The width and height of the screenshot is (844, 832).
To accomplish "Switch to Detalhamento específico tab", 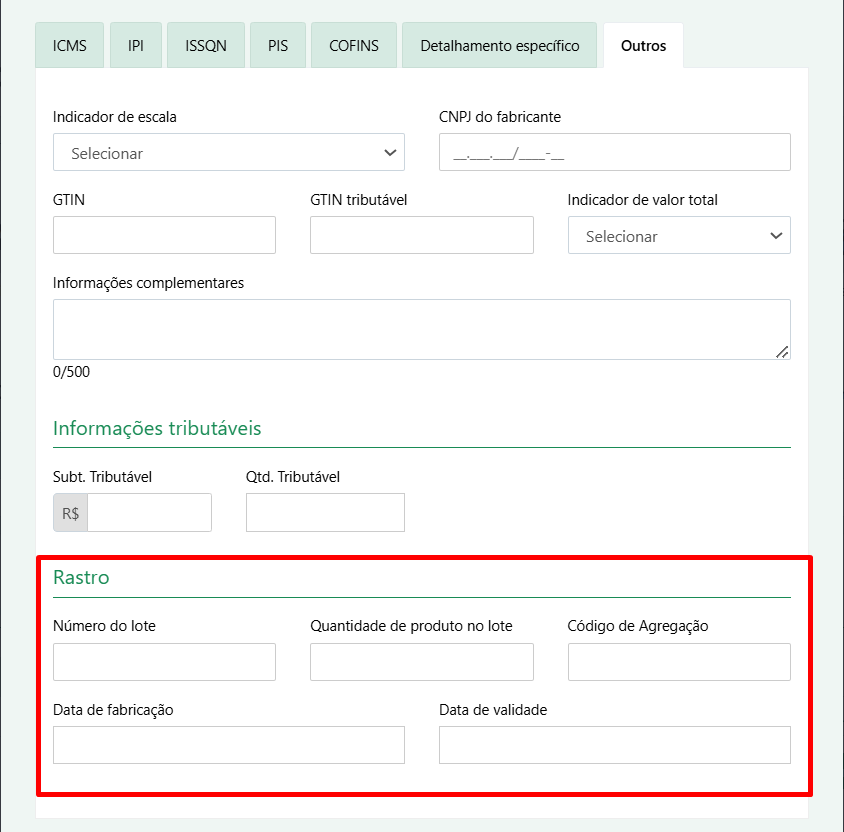I will tap(500, 46).
